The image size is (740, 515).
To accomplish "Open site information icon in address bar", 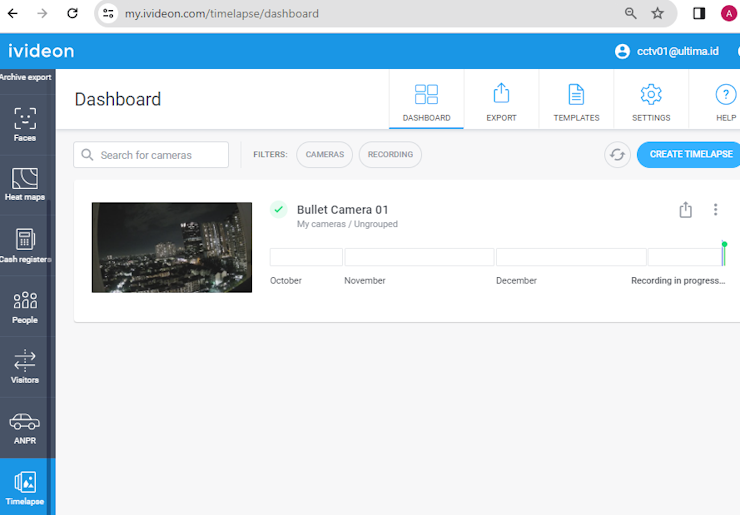I will [108, 13].
